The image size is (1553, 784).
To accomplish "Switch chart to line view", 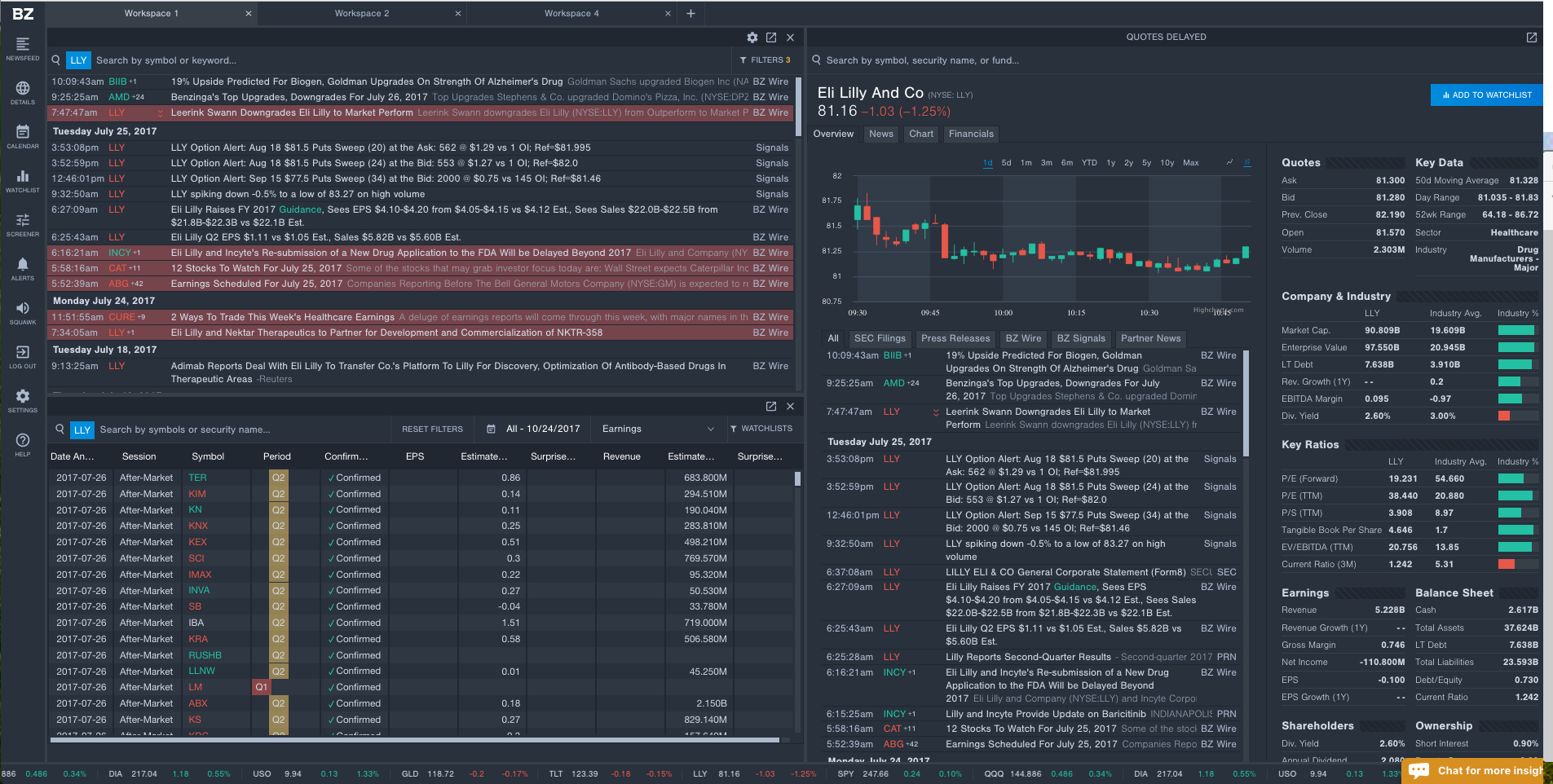I will (x=1229, y=162).
